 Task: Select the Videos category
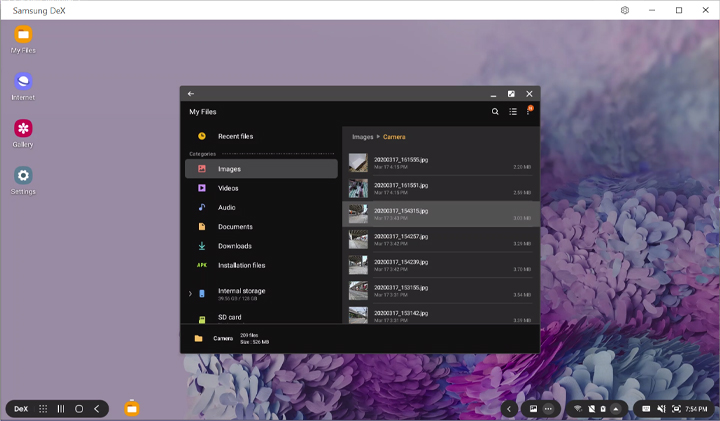[261, 188]
